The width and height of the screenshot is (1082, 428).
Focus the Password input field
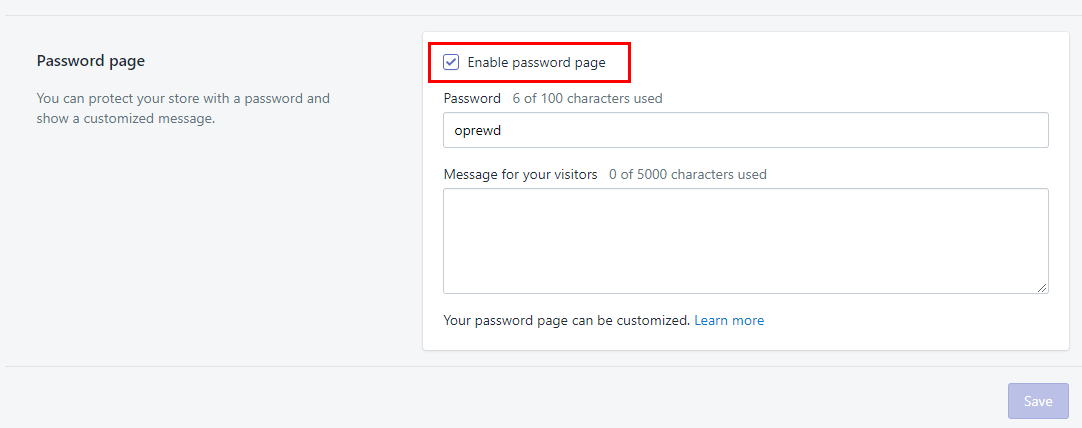(x=745, y=130)
